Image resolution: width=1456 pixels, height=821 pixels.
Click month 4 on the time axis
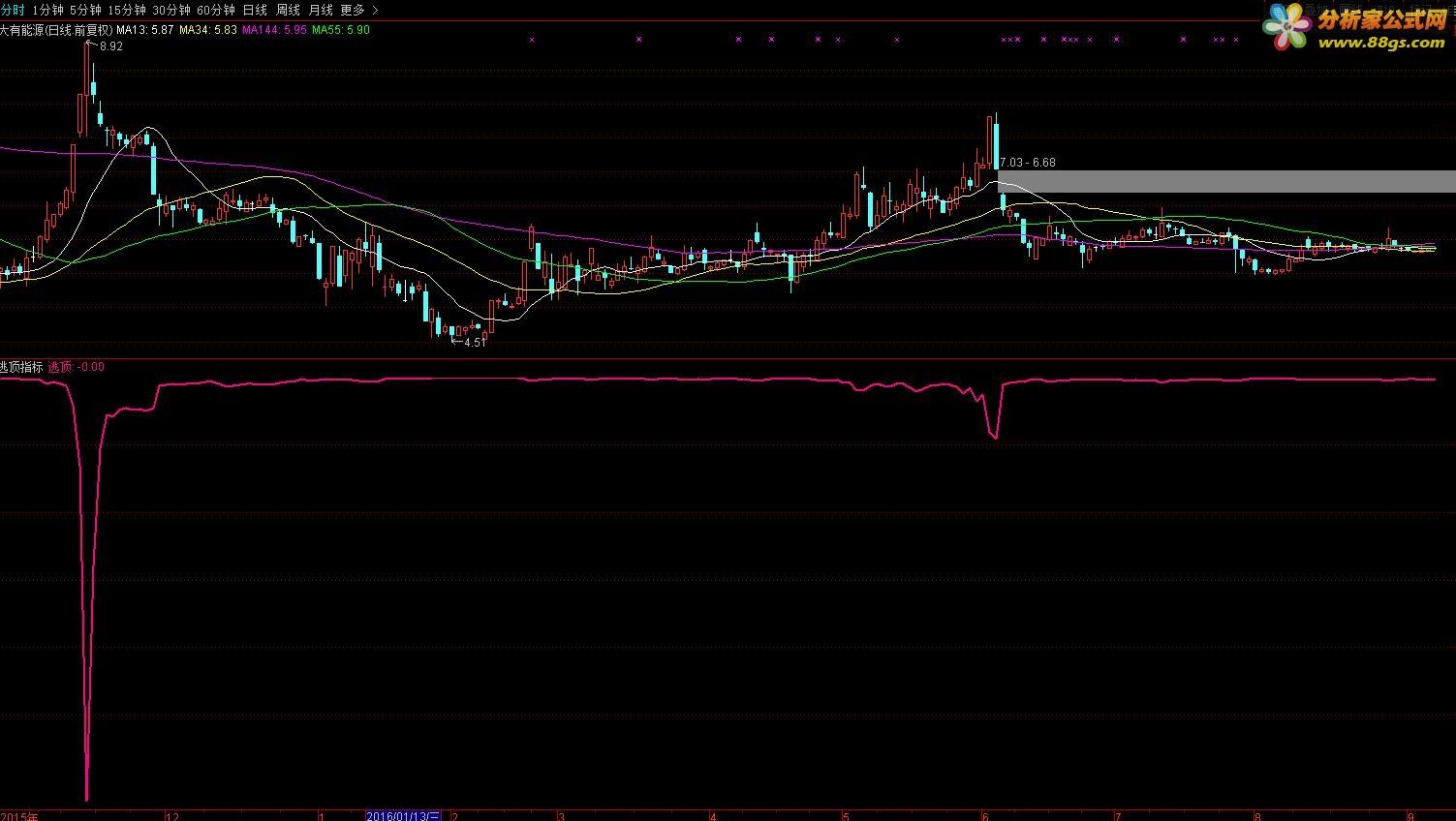click(x=713, y=816)
